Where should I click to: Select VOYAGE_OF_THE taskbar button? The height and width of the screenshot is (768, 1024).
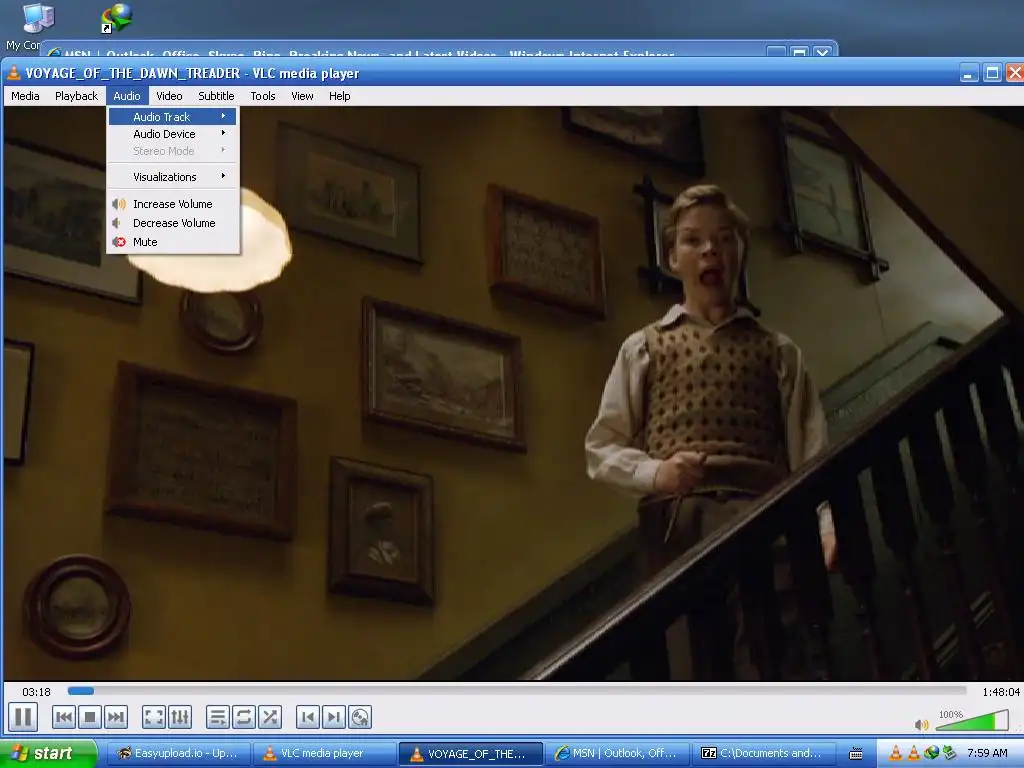click(471, 754)
